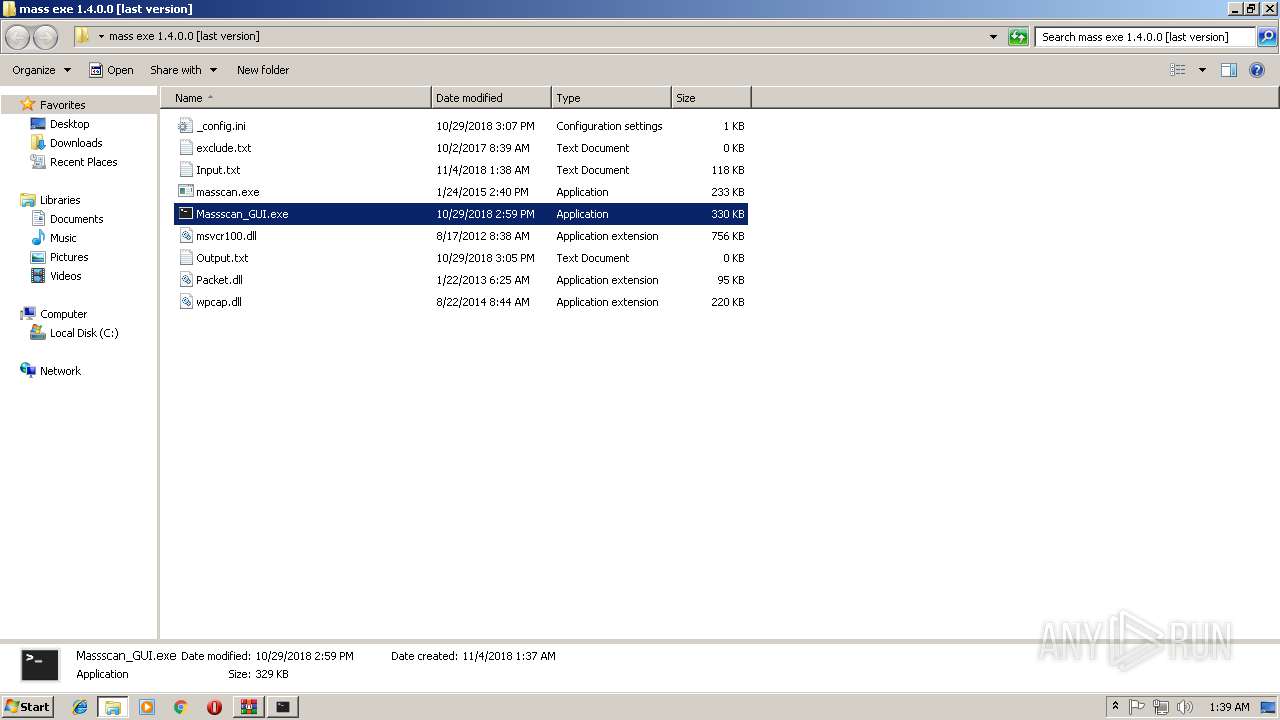
Task: Sort by the Date modified column
Action: click(491, 98)
